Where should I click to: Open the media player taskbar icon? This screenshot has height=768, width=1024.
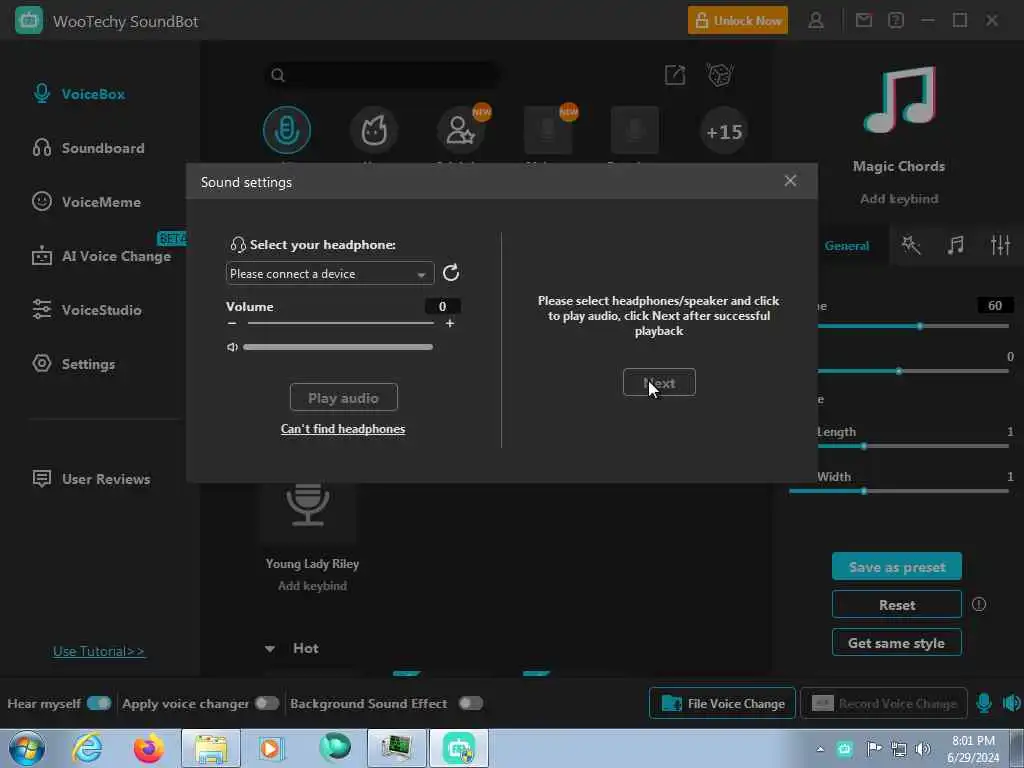point(270,748)
